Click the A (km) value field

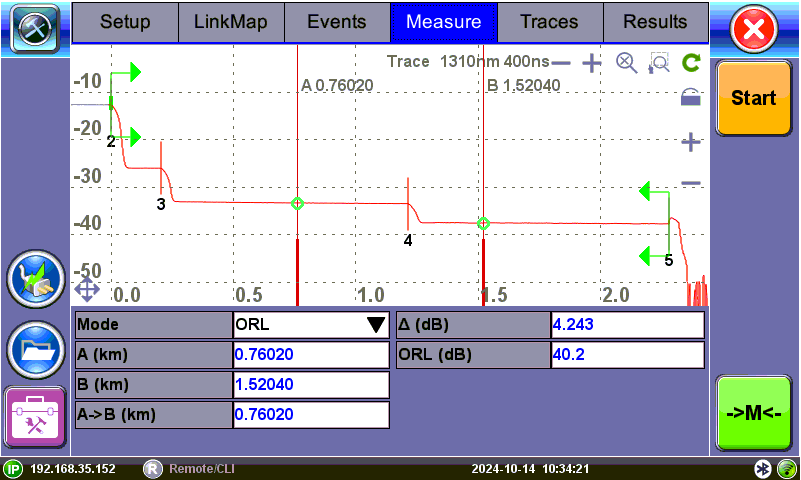(310, 354)
